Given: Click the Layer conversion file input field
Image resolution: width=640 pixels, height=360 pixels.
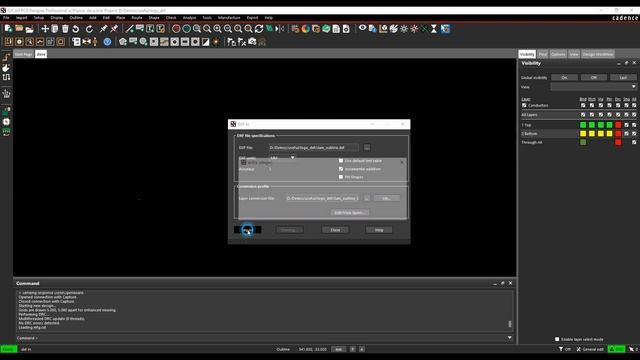Looking at the screenshot, I should coord(322,198).
